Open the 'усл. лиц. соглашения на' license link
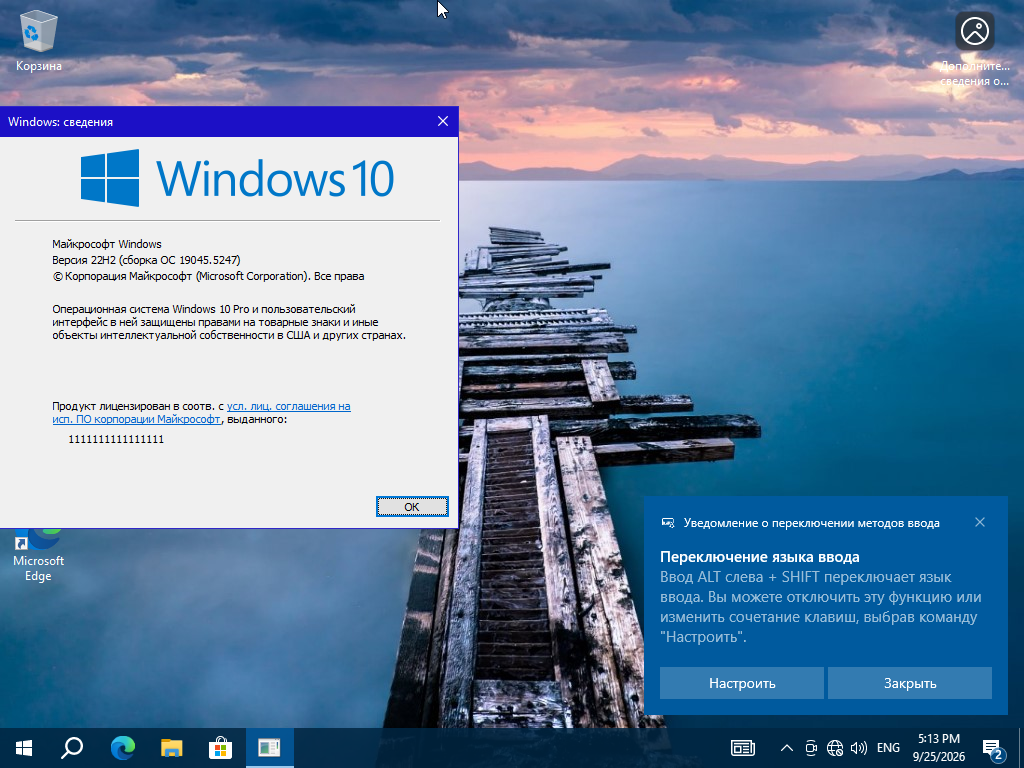1024x768 pixels. tap(289, 406)
